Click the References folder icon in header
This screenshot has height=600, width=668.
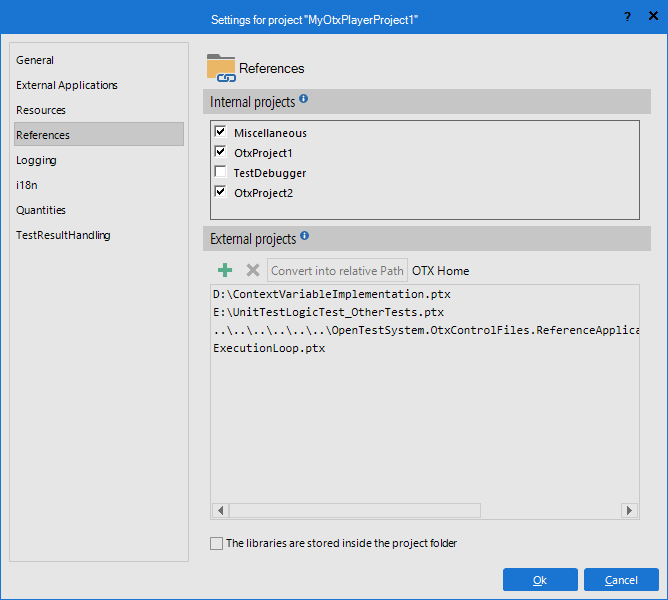[x=220, y=68]
